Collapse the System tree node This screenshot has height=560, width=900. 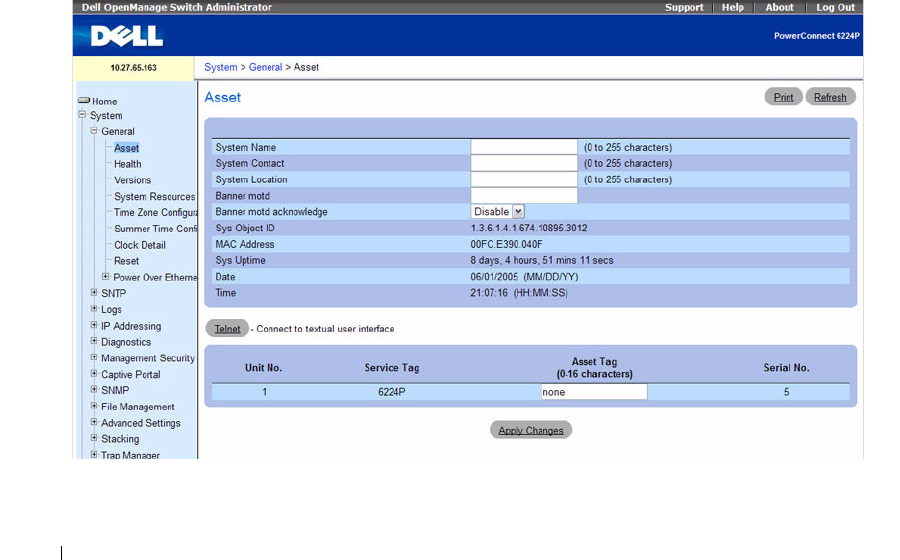tap(82, 115)
